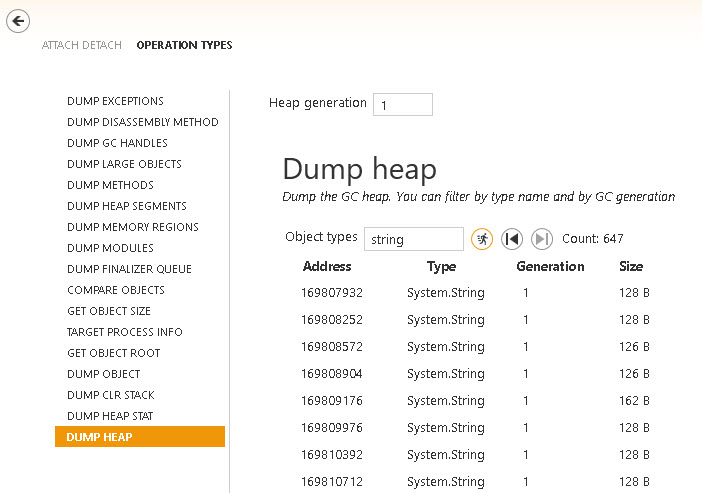
Task: Sort by the Size column header
Action: point(631,266)
